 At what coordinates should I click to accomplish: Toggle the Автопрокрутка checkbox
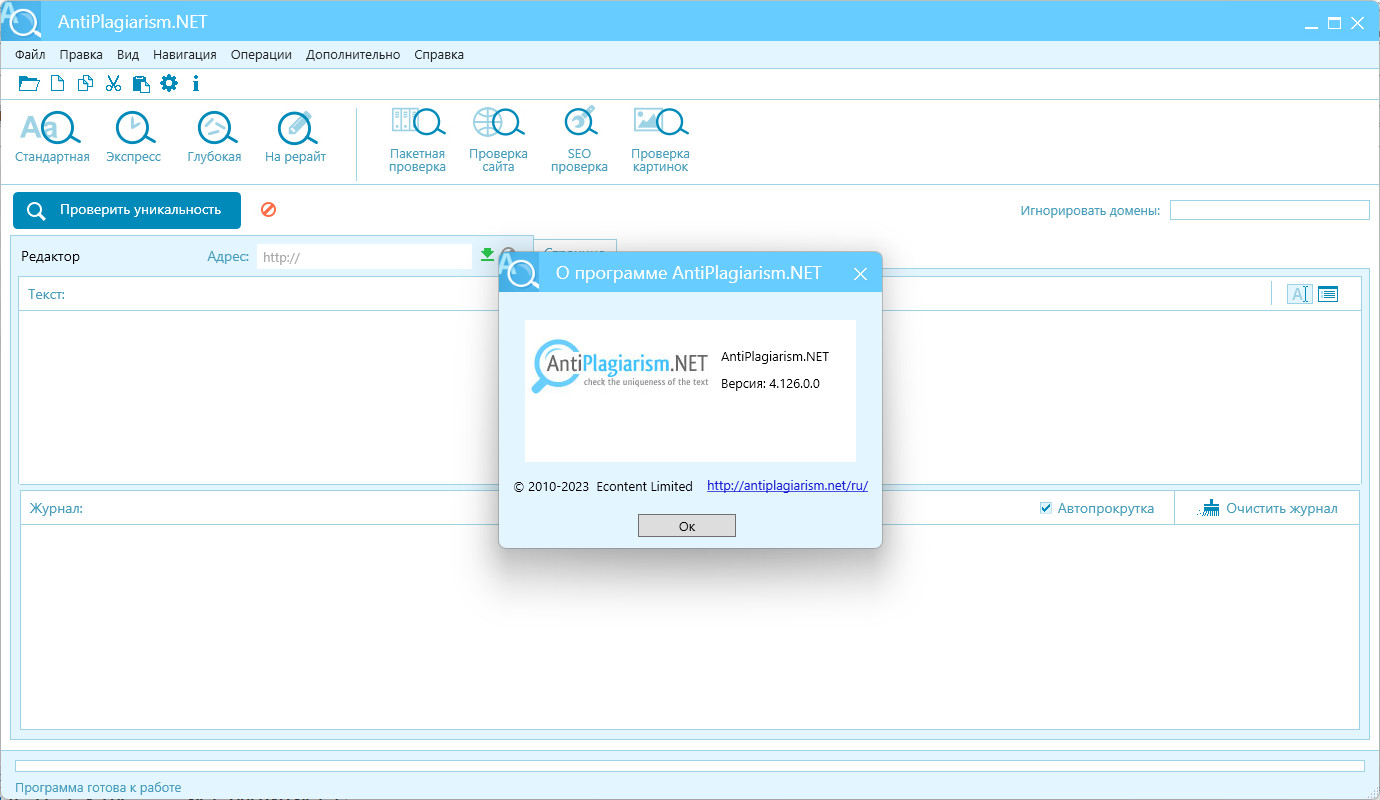pyautogui.click(x=1046, y=508)
